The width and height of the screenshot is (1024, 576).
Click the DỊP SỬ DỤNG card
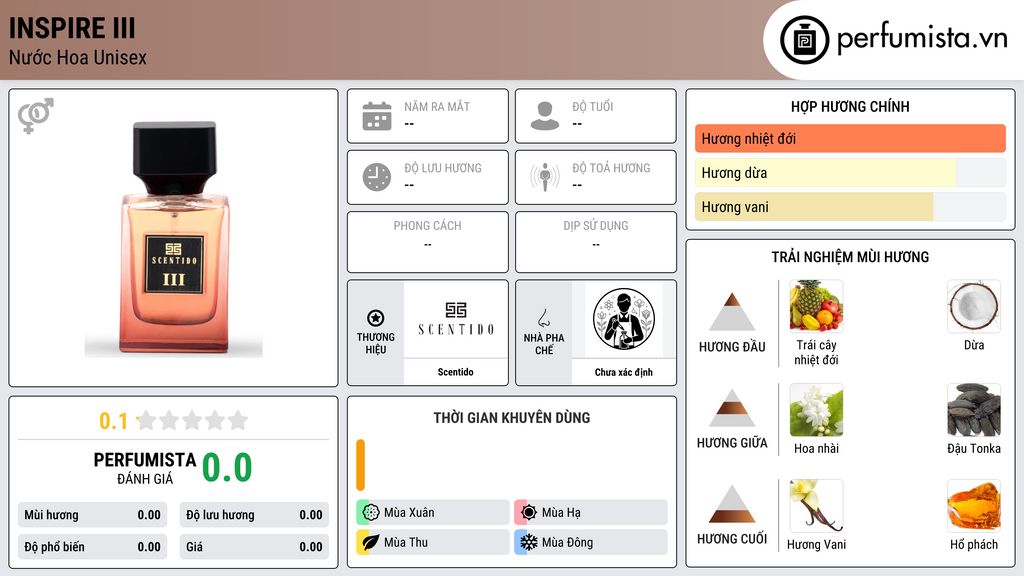596,242
